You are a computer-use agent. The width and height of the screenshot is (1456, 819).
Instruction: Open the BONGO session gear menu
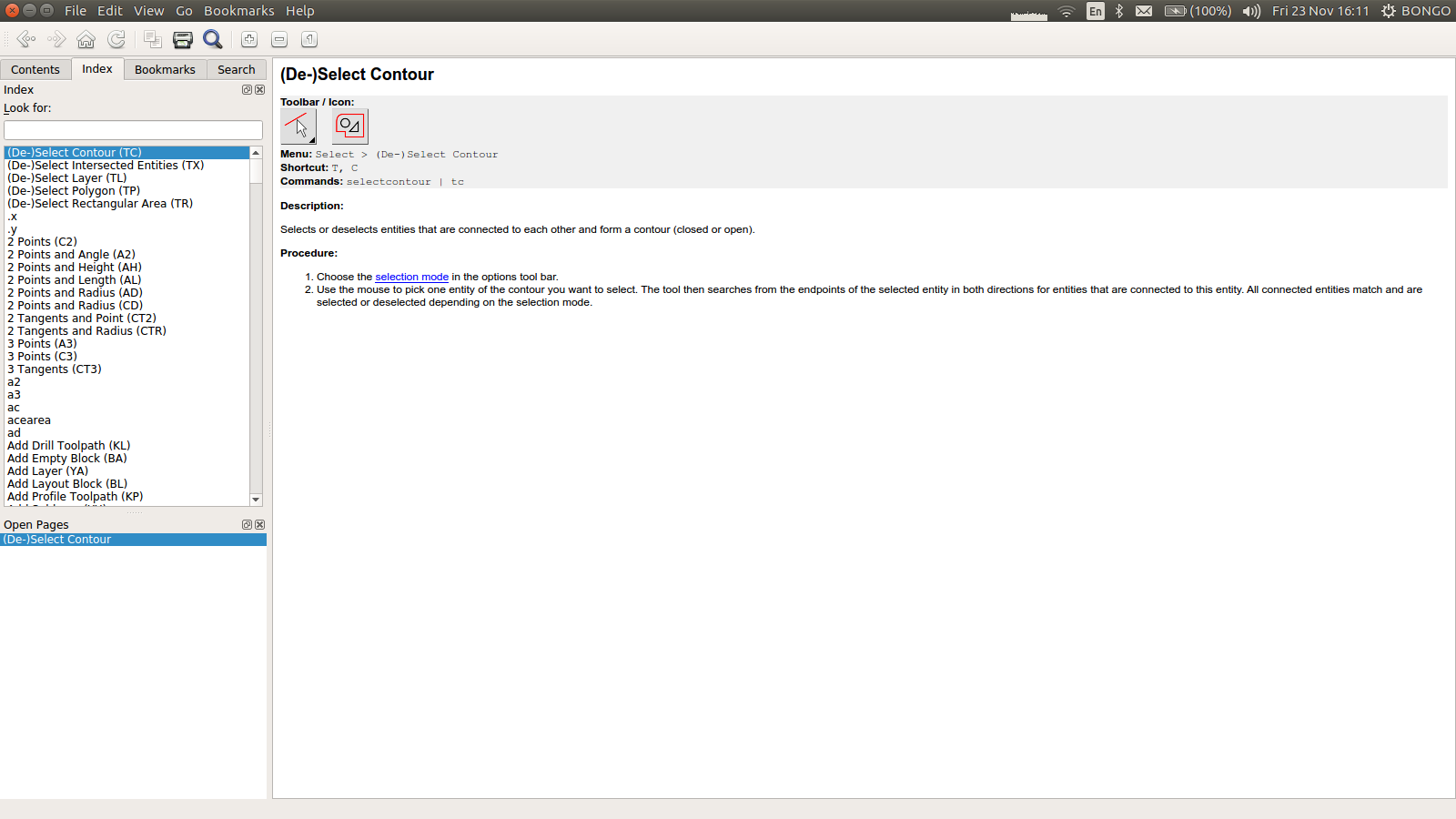[1416, 11]
